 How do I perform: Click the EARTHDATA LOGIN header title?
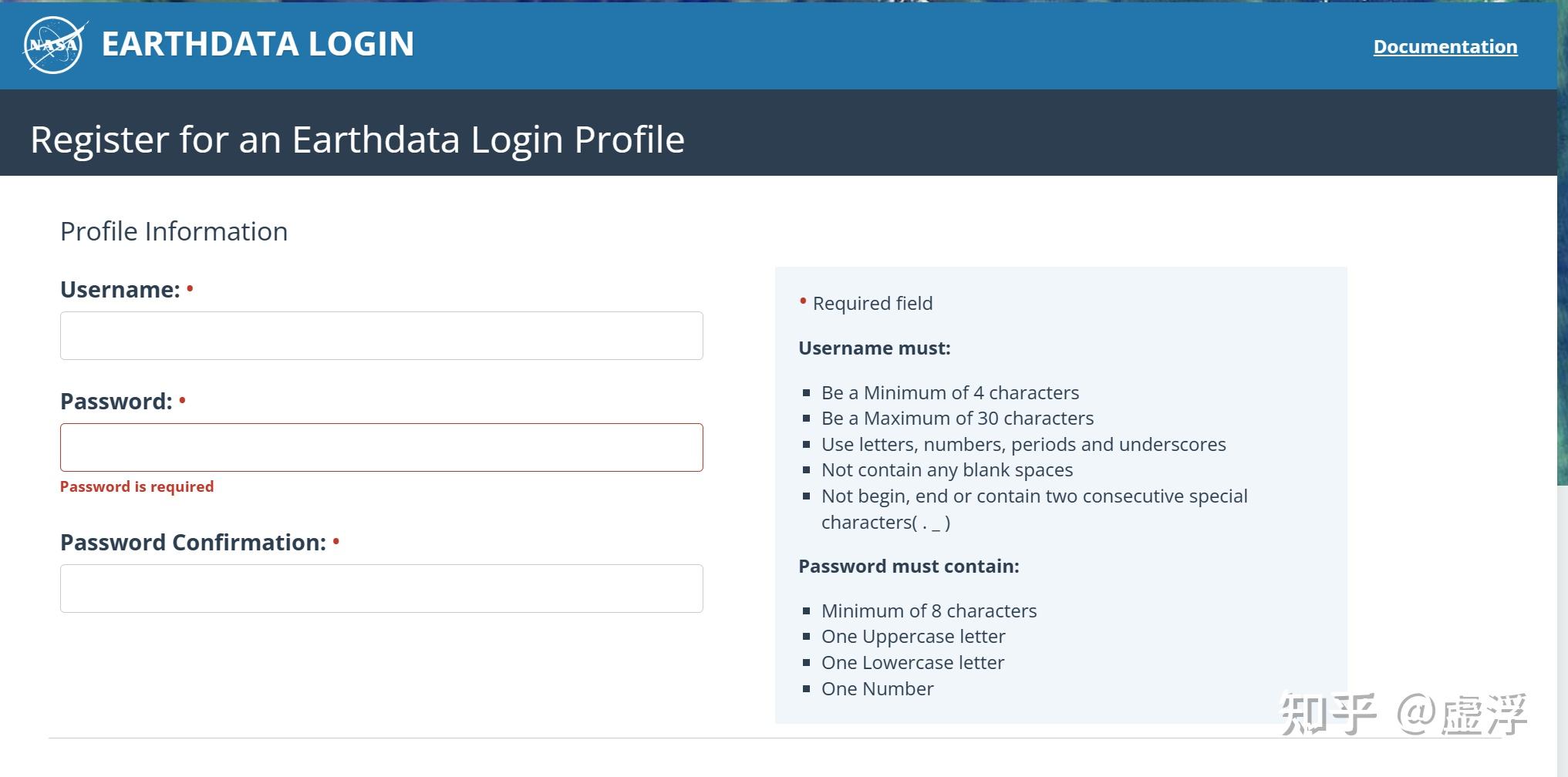258,44
